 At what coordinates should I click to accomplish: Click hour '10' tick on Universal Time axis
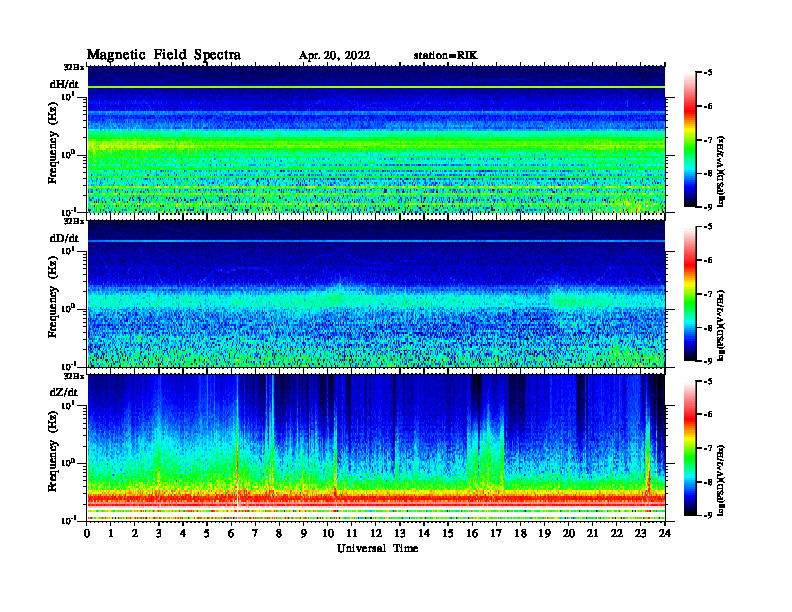tap(328, 533)
